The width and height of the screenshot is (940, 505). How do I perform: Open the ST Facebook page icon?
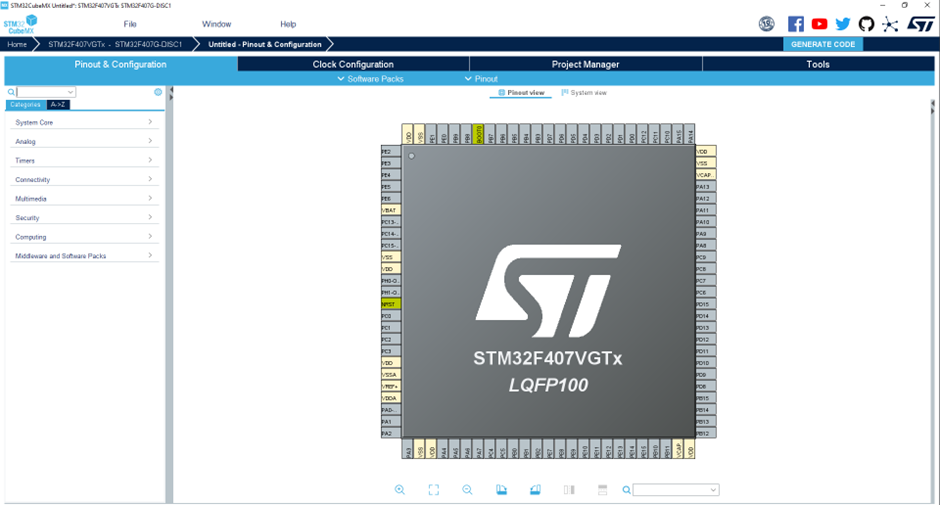(796, 24)
